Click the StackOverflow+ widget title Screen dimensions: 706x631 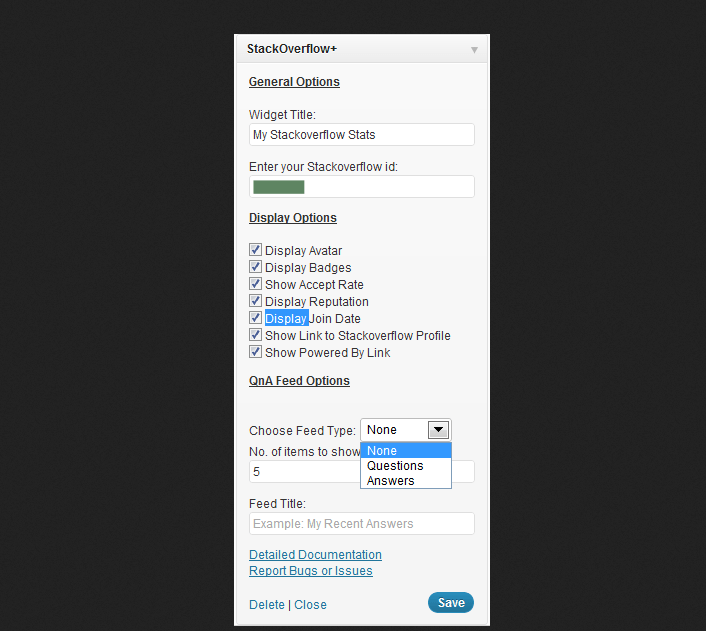click(x=292, y=49)
